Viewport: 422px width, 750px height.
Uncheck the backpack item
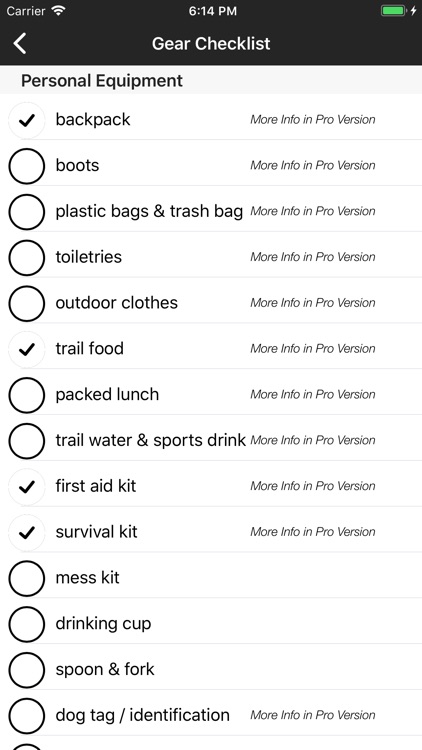click(x=27, y=120)
